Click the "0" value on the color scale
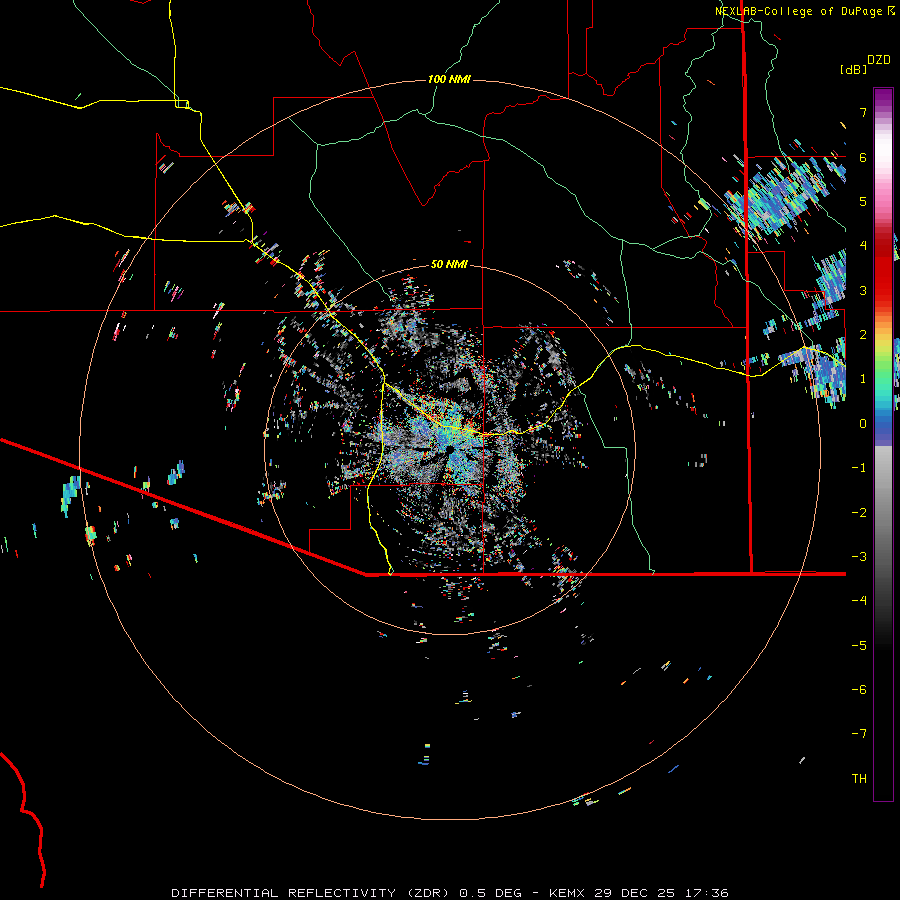 [x=863, y=424]
